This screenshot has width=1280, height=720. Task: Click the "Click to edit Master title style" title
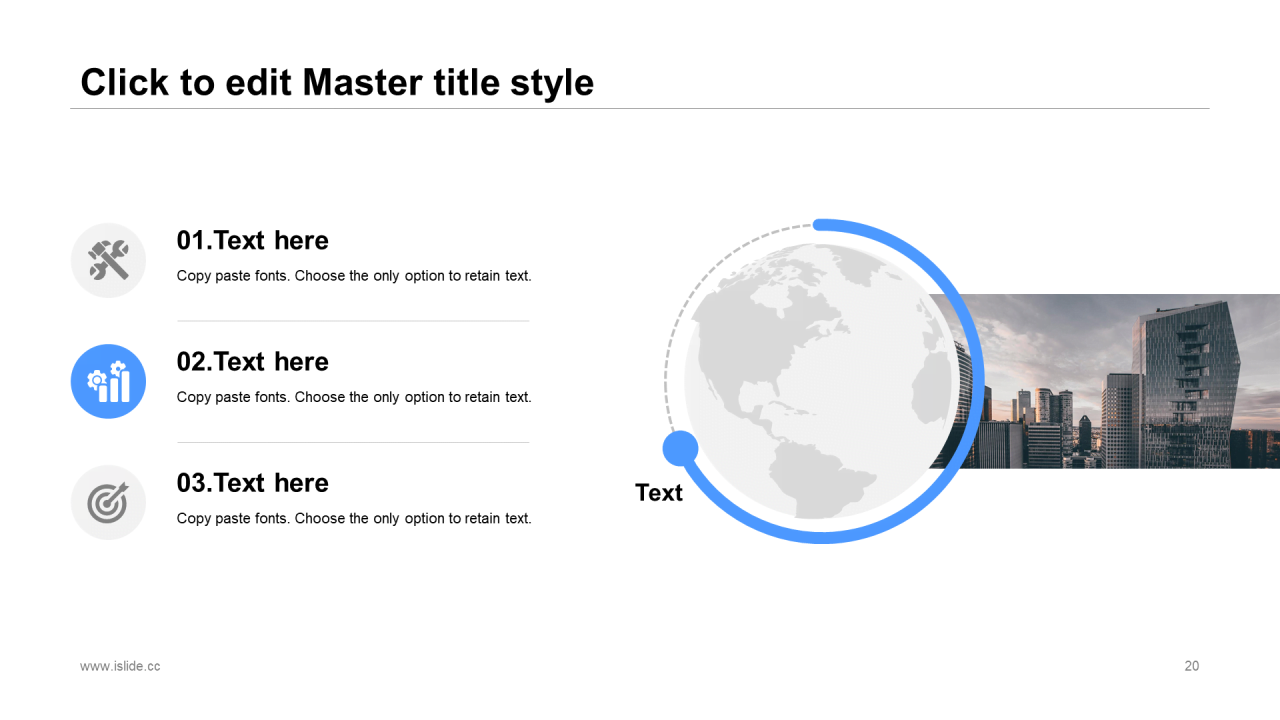(x=337, y=82)
